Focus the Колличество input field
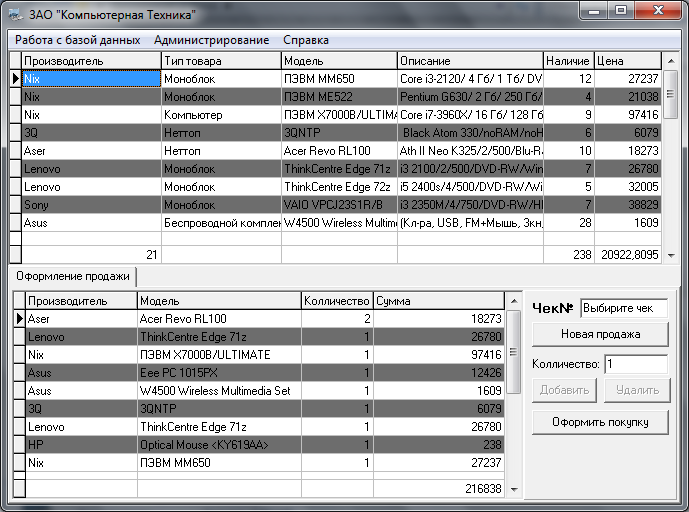Viewport: 689px width, 512px height. coord(636,364)
